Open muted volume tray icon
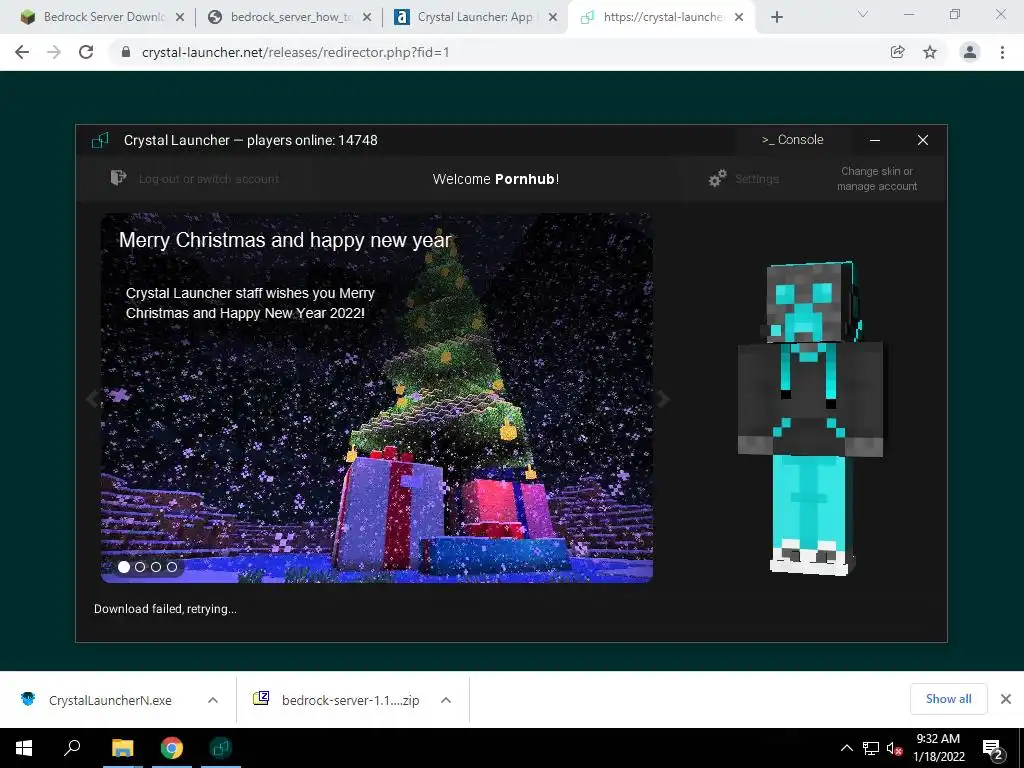 click(894, 748)
